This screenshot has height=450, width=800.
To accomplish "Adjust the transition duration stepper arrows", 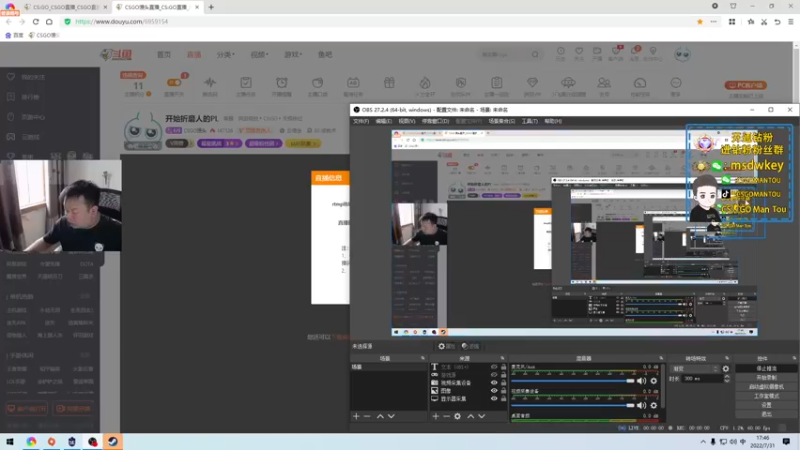I will (727, 379).
